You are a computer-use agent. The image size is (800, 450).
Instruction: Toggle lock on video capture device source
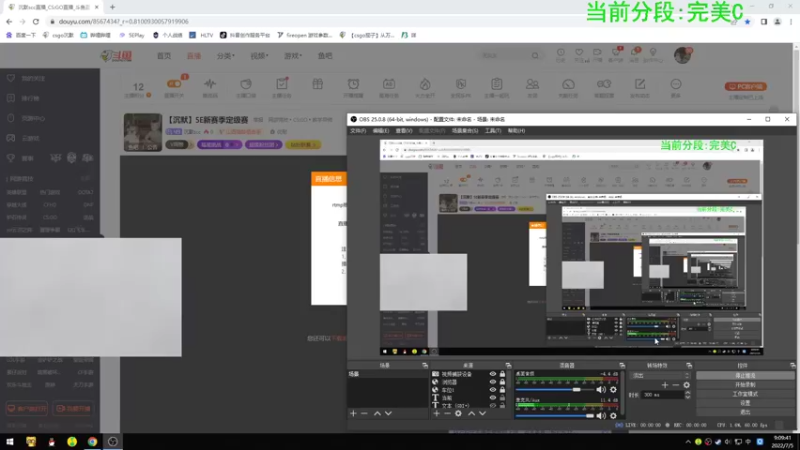[503, 374]
